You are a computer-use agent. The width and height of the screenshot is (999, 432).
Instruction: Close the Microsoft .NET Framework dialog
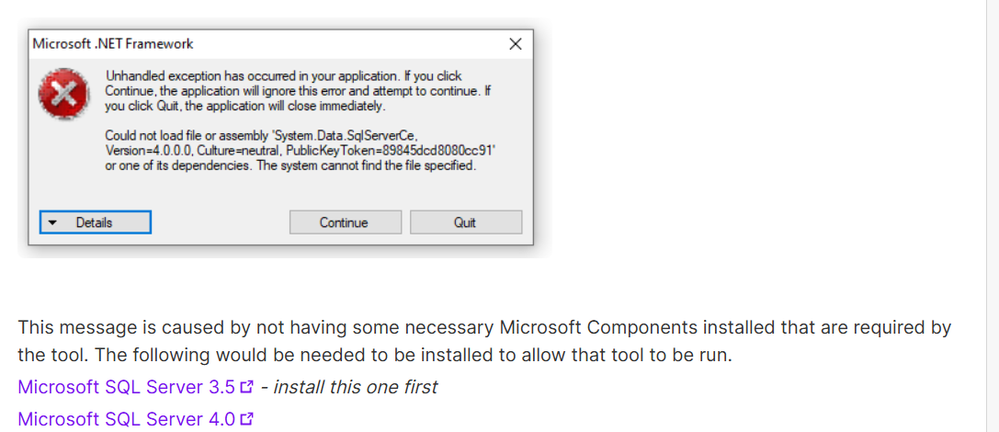(515, 44)
